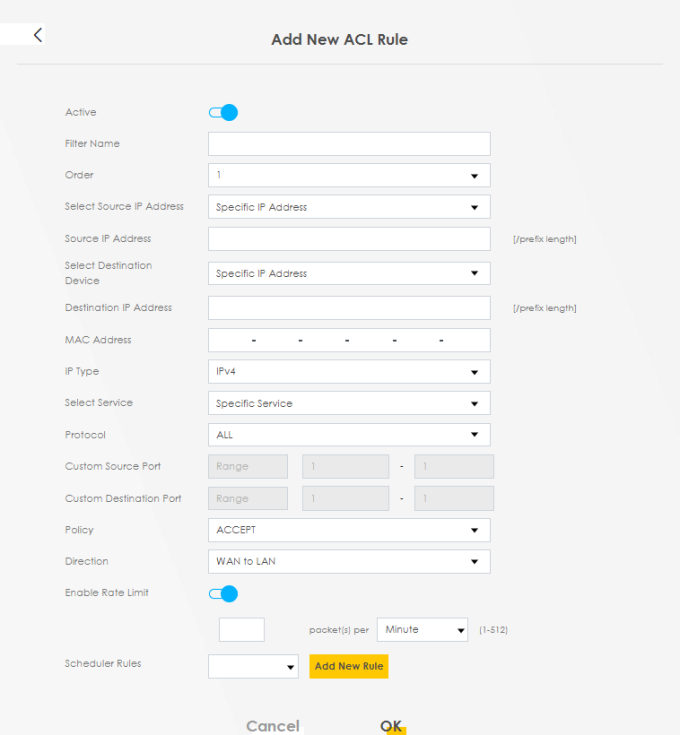
Task: Expand the Select Source IP Address dropdown
Action: 349,207
